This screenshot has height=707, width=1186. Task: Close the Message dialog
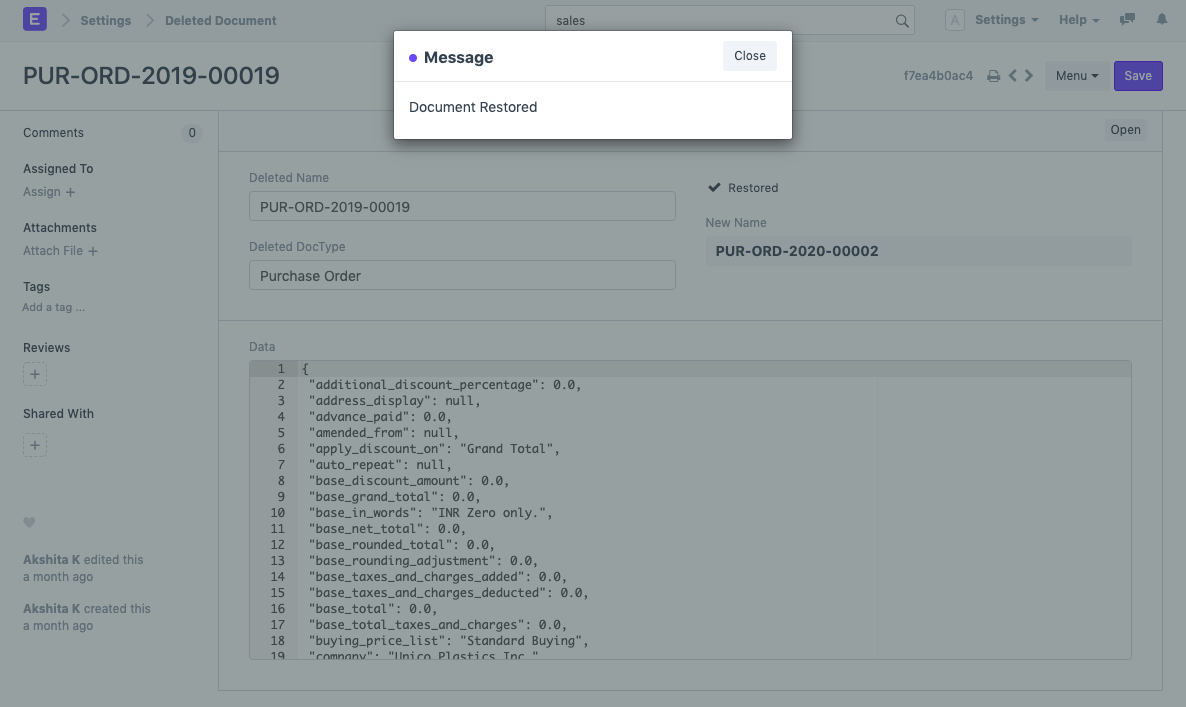click(x=749, y=56)
